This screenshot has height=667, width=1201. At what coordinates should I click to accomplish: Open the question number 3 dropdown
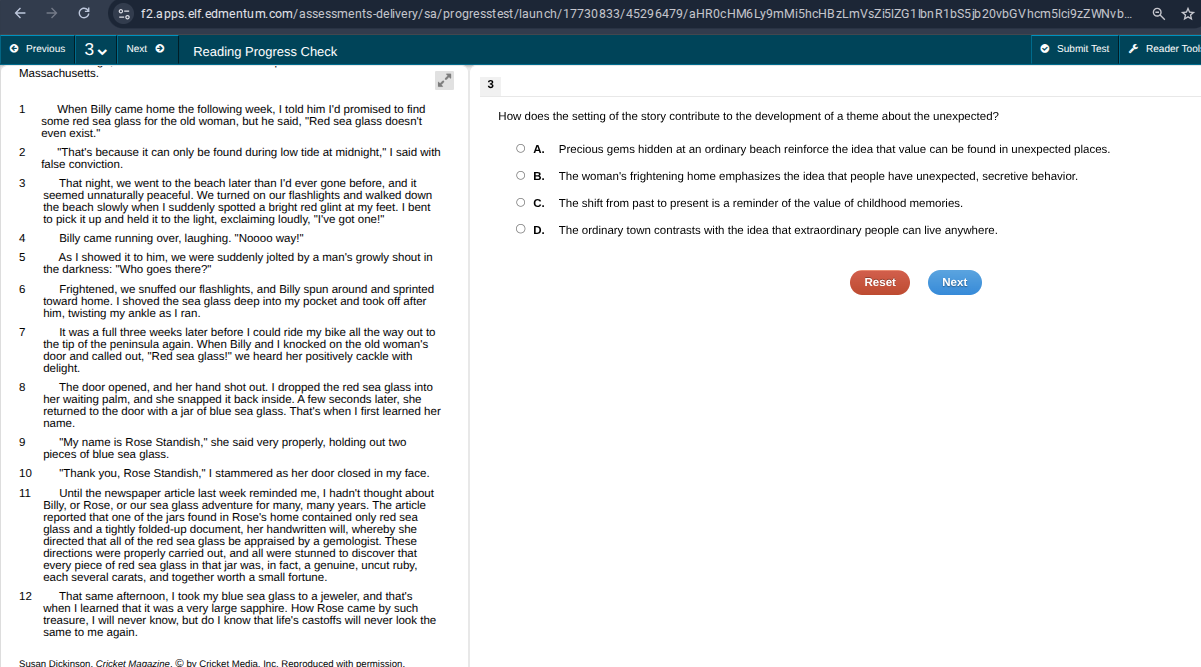click(95, 49)
